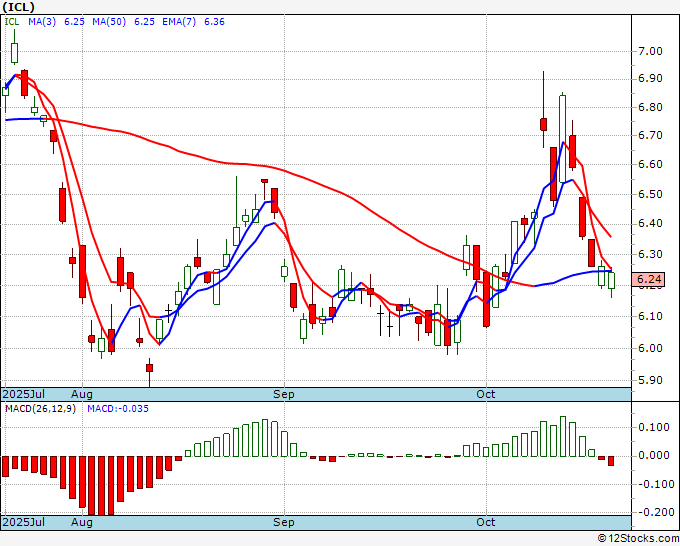The width and height of the screenshot is (680, 546).
Task: Open the 12Stocks.com copyright link
Action: tap(638, 539)
